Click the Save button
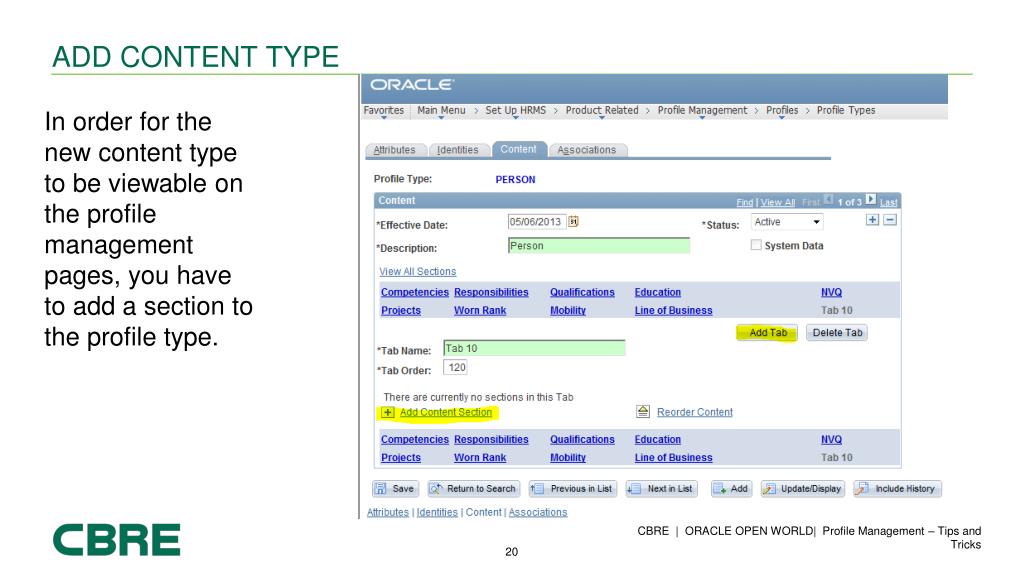 396,488
